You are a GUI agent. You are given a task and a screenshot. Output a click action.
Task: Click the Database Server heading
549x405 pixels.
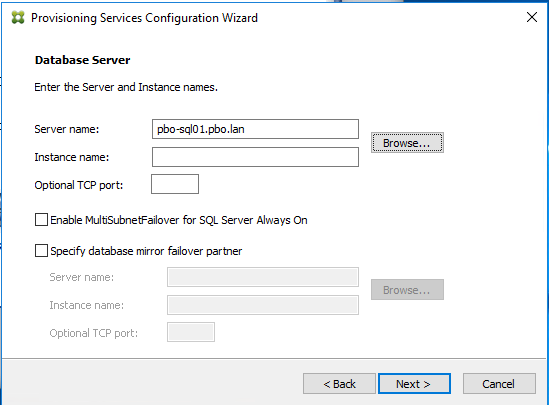pos(83,60)
